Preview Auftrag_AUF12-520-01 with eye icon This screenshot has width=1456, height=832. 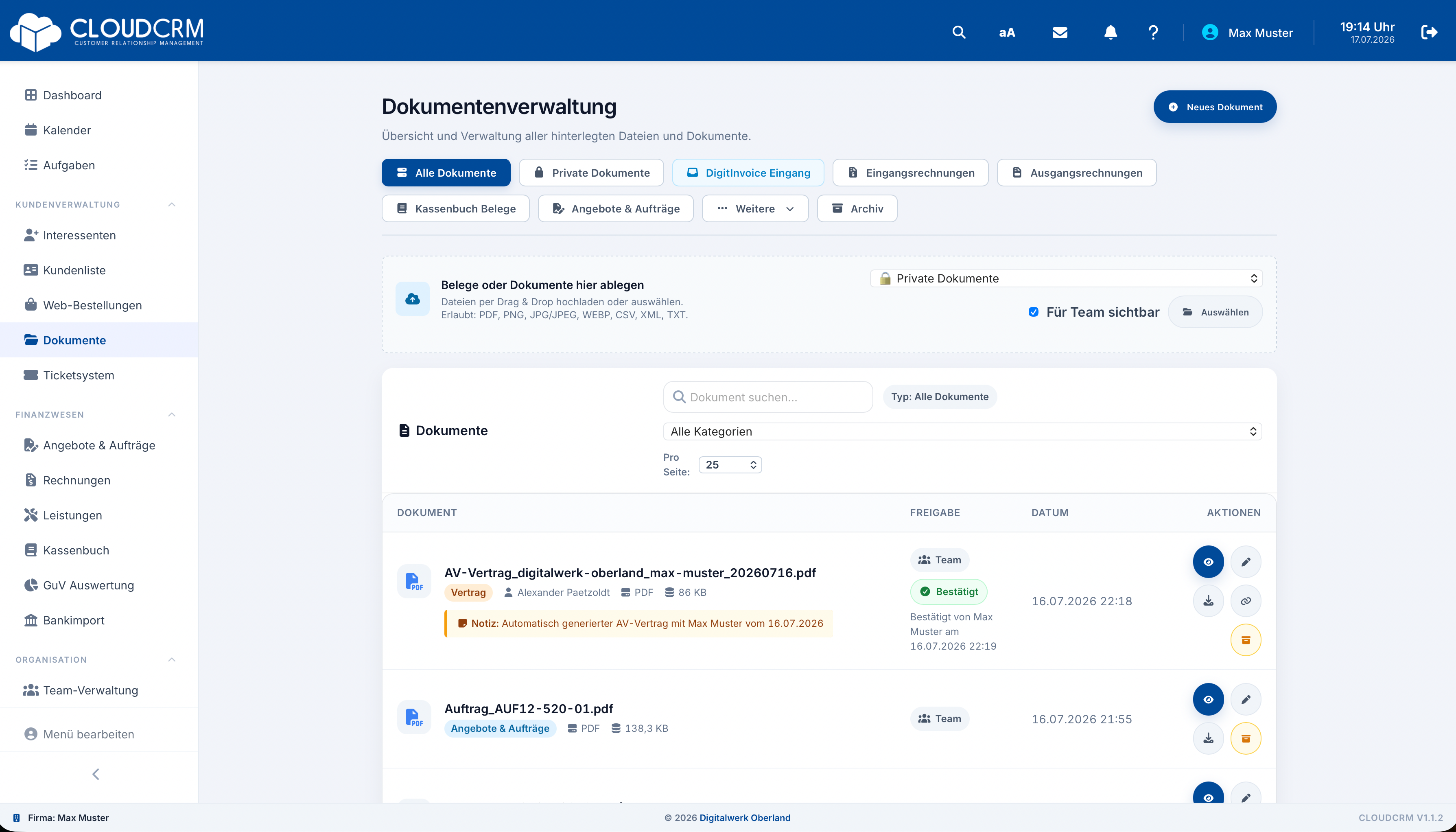1208,699
